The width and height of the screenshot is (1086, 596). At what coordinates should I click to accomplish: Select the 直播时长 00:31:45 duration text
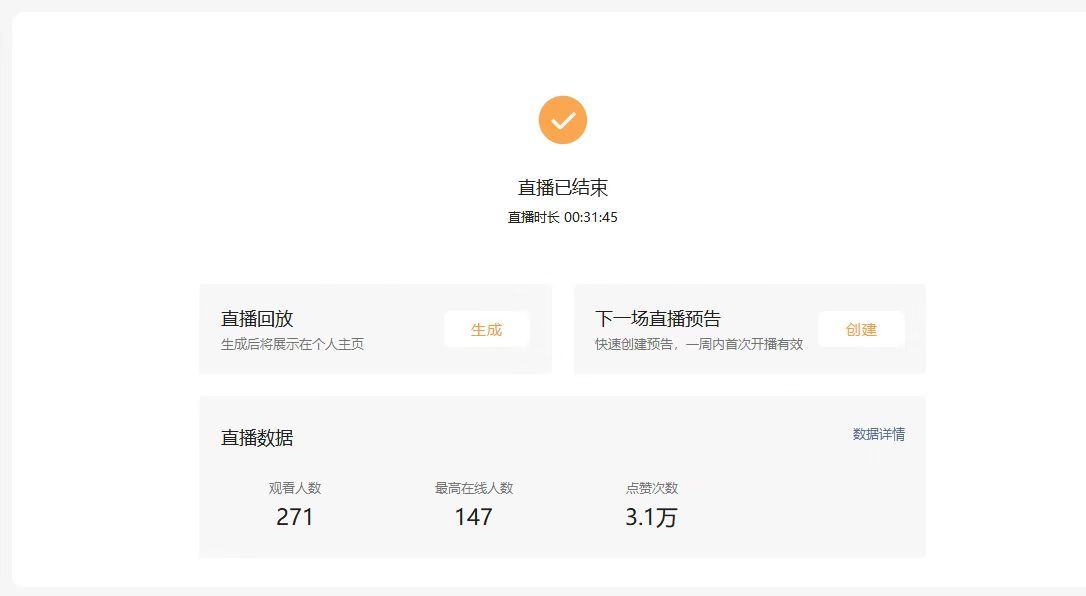point(562,217)
